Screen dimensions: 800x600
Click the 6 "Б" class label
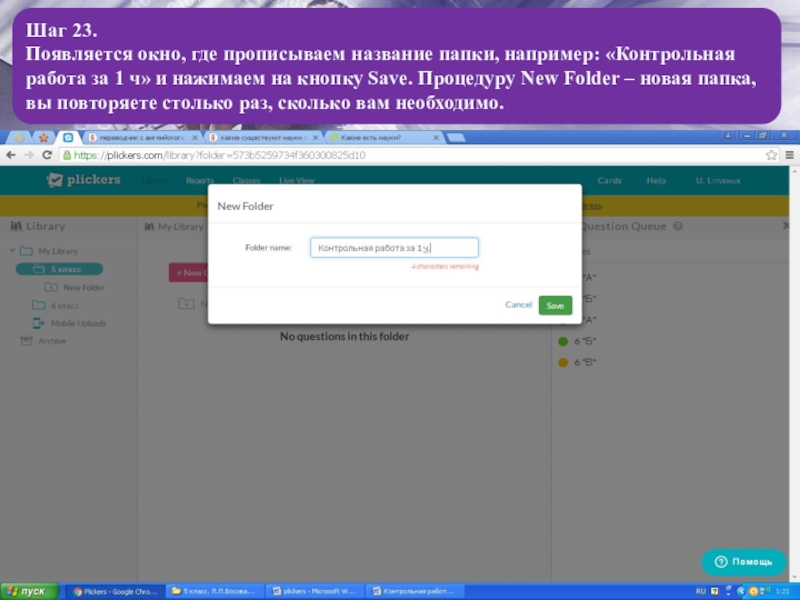pos(585,341)
